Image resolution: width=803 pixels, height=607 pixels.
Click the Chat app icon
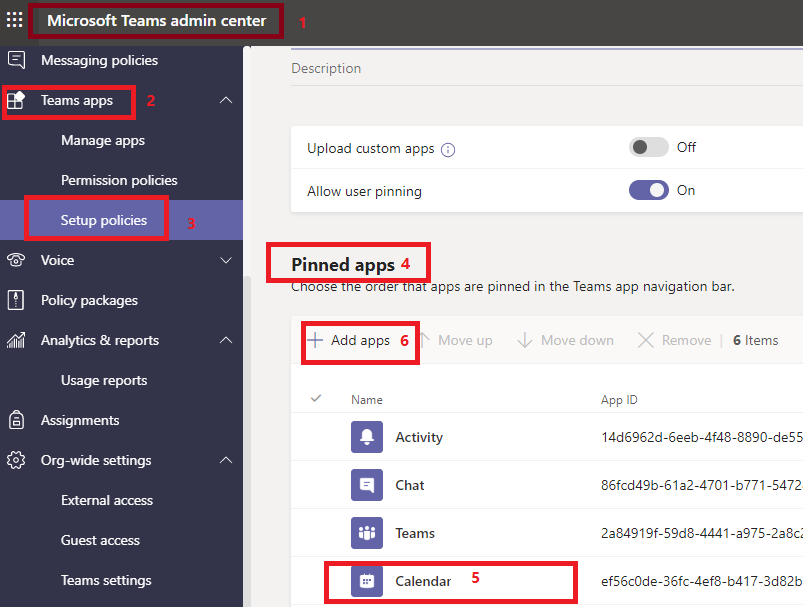(367, 485)
